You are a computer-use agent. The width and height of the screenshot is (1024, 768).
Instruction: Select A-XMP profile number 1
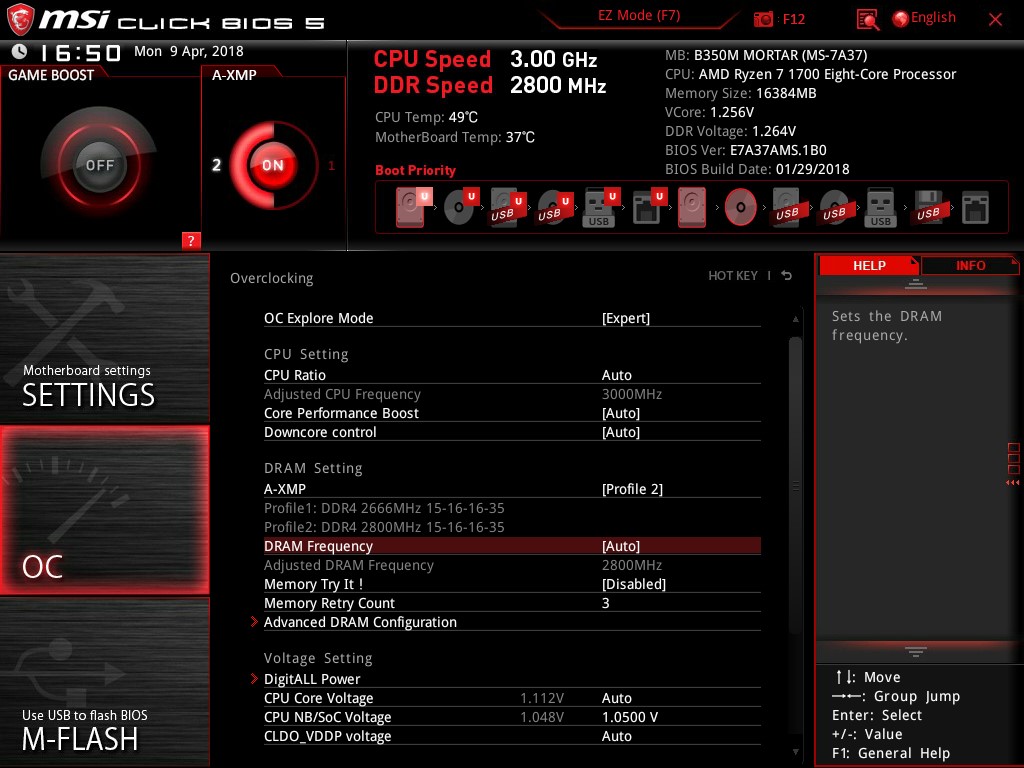(331, 165)
